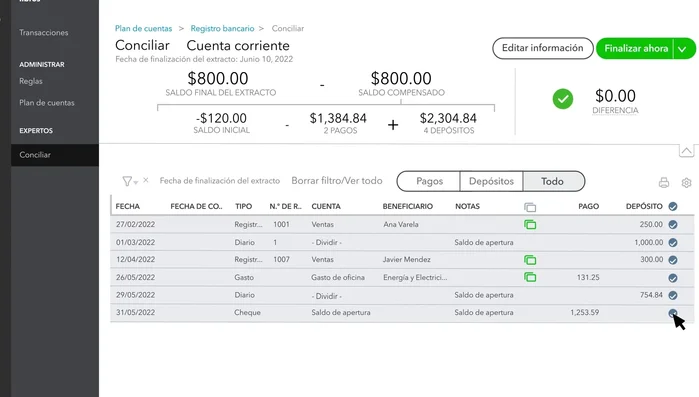Open Transacciones in the sidebar
The width and height of the screenshot is (699, 397).
44,33
